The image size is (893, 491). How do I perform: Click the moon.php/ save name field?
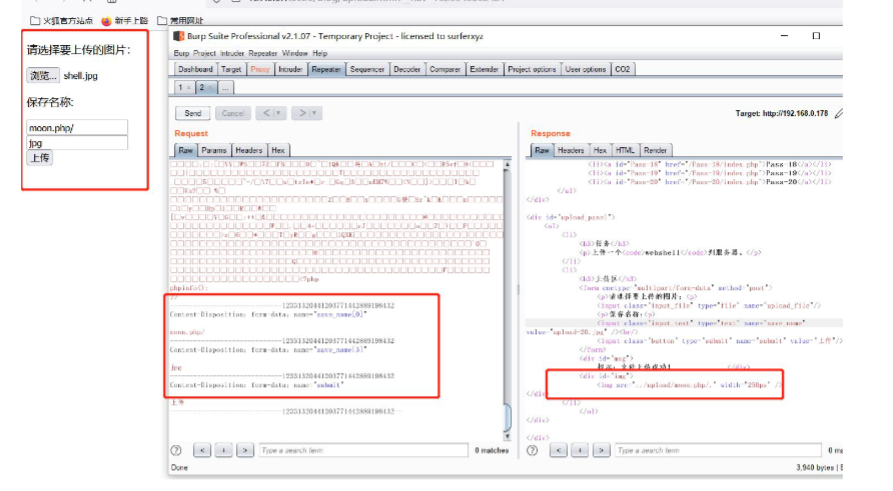pyautogui.click(x=77, y=128)
